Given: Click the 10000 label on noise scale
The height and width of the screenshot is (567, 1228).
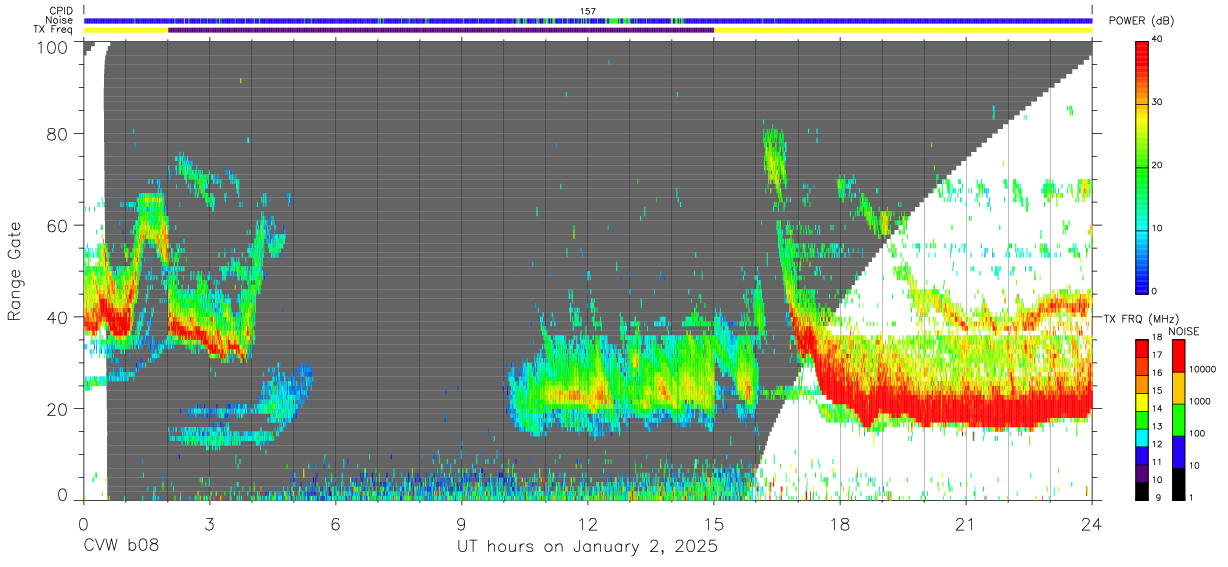Looking at the screenshot, I should click(x=1204, y=371).
